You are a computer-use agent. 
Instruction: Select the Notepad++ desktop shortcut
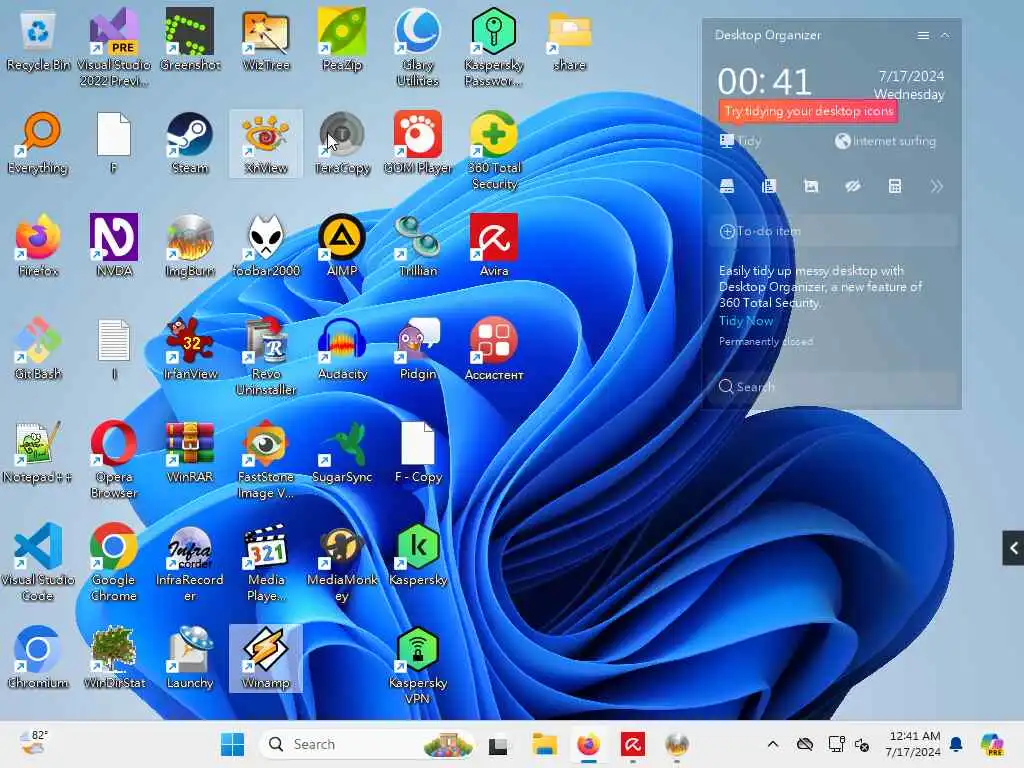pyautogui.click(x=38, y=453)
